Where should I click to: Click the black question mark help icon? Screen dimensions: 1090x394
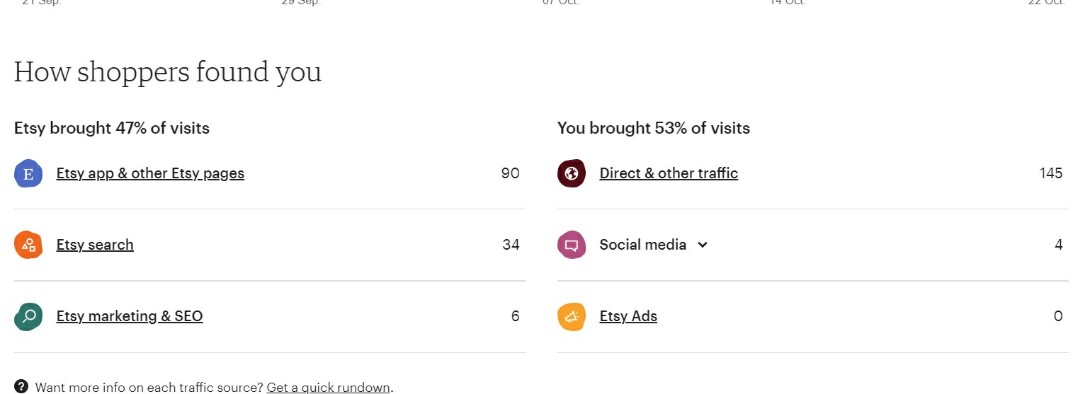tap(21, 386)
